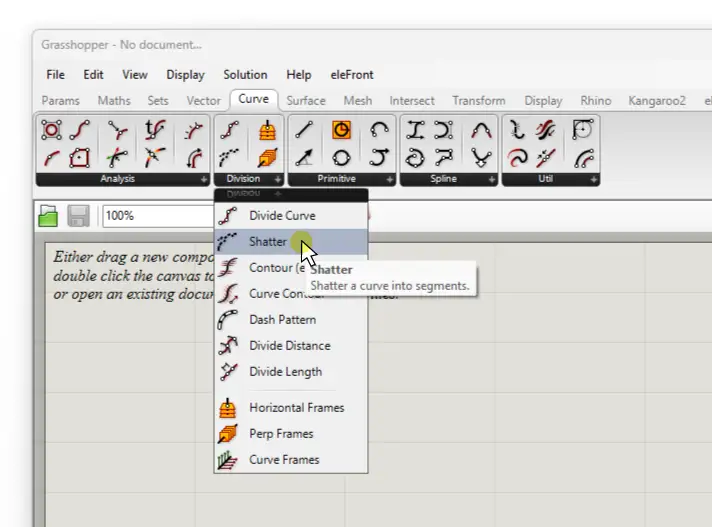The height and width of the screenshot is (527, 712).
Task: Switch to the Sets tab
Action: 158,100
